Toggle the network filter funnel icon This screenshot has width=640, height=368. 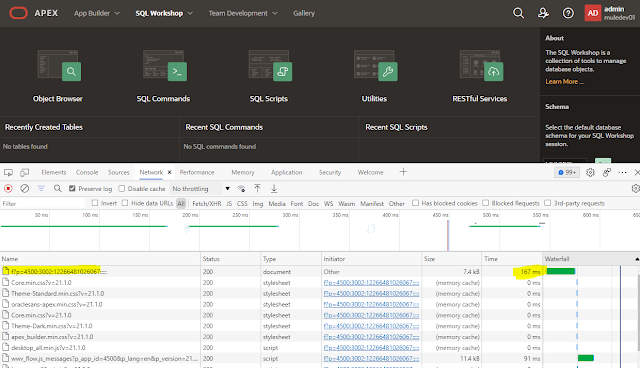41,188
